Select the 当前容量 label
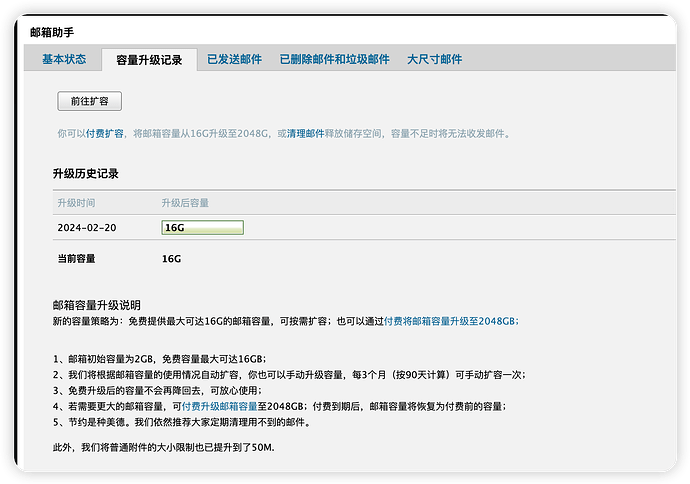The height and width of the screenshot is (484, 690). pos(76,258)
